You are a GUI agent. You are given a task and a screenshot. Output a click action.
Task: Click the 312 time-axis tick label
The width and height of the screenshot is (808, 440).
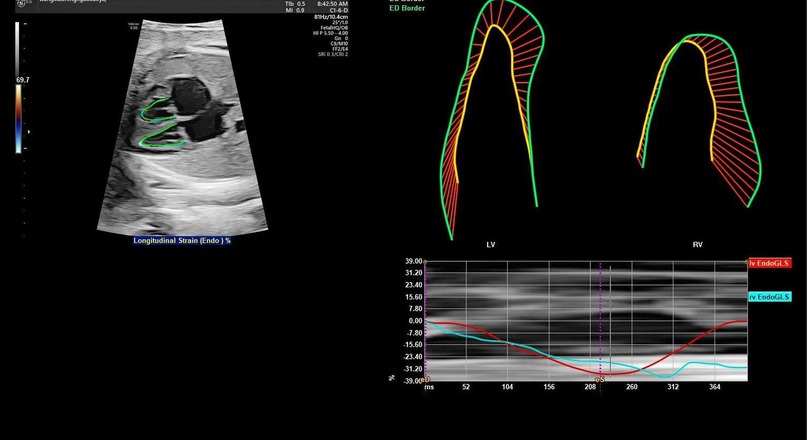click(x=673, y=387)
